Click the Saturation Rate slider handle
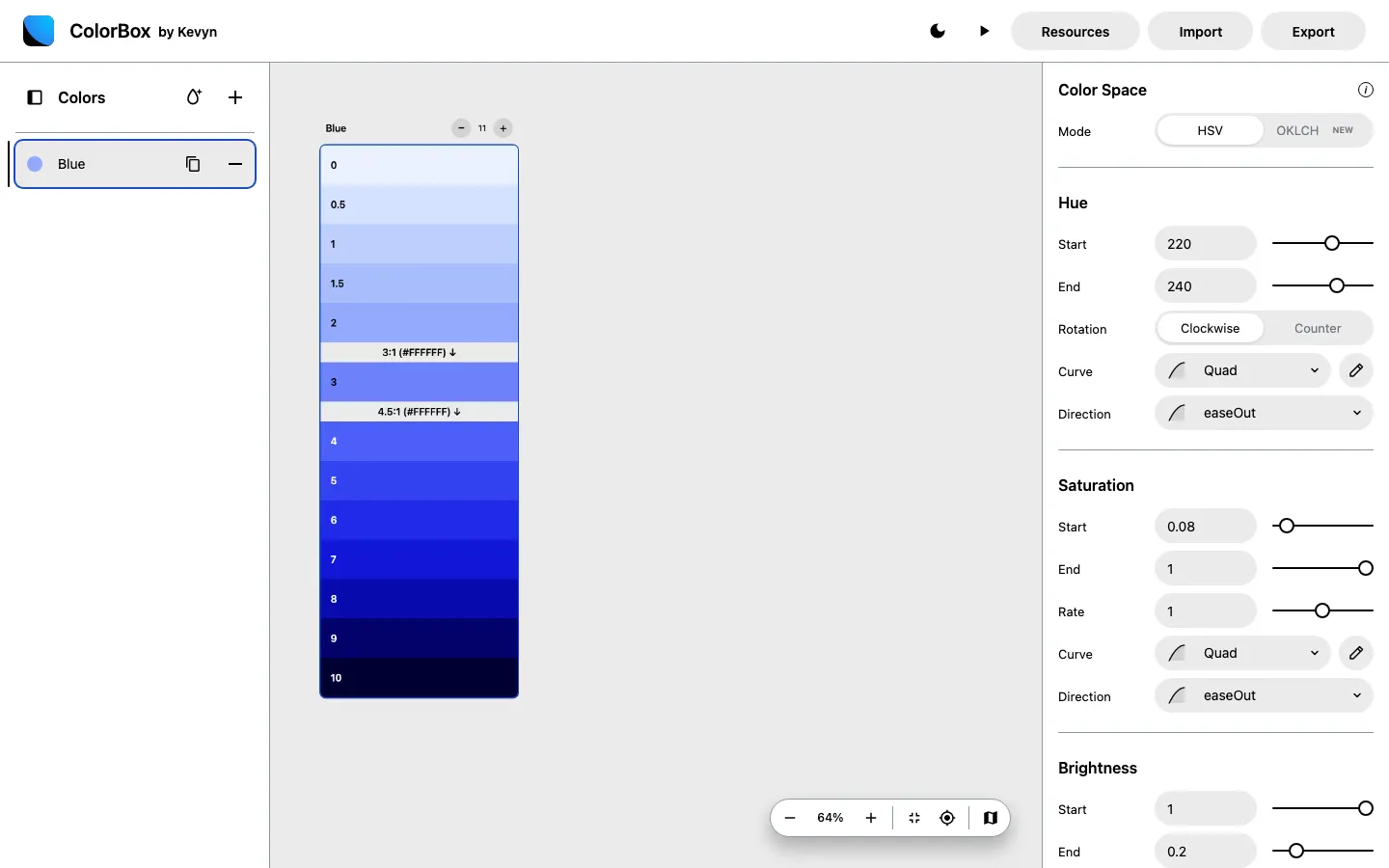The width and height of the screenshot is (1389, 868). 1322,610
